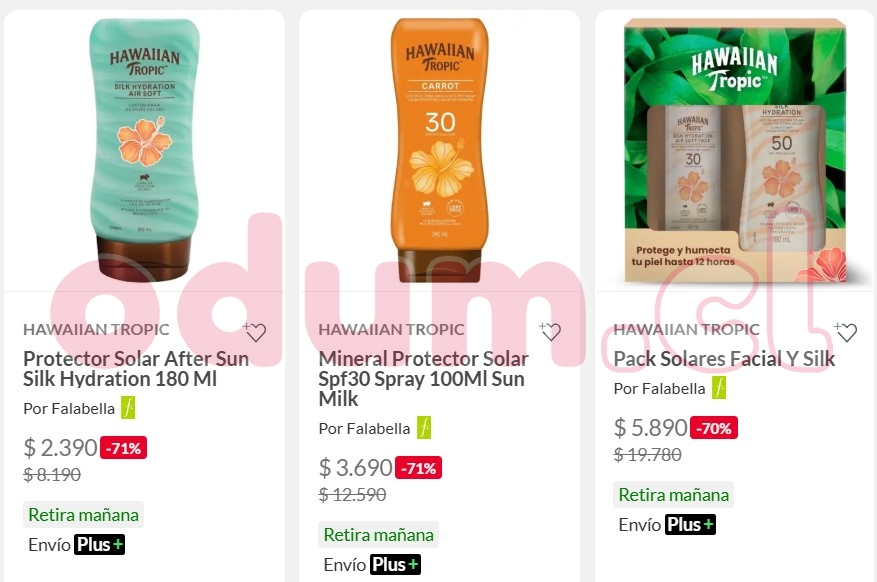Click the Plus+ badge on Mineral Protector shipping
Viewport: 877px width, 582px height.
[x=394, y=565]
